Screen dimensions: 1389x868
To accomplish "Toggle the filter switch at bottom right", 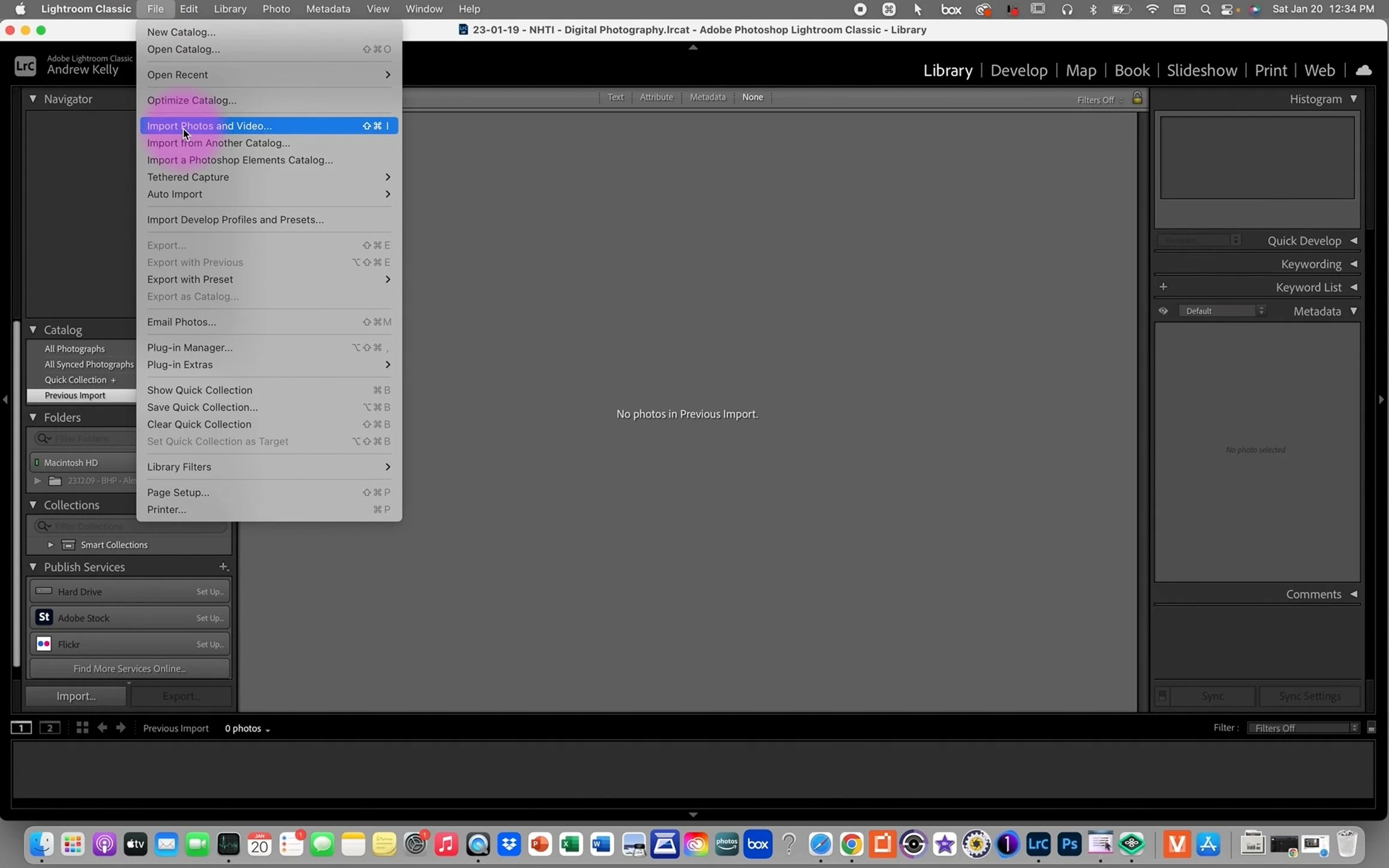I will click(1371, 728).
